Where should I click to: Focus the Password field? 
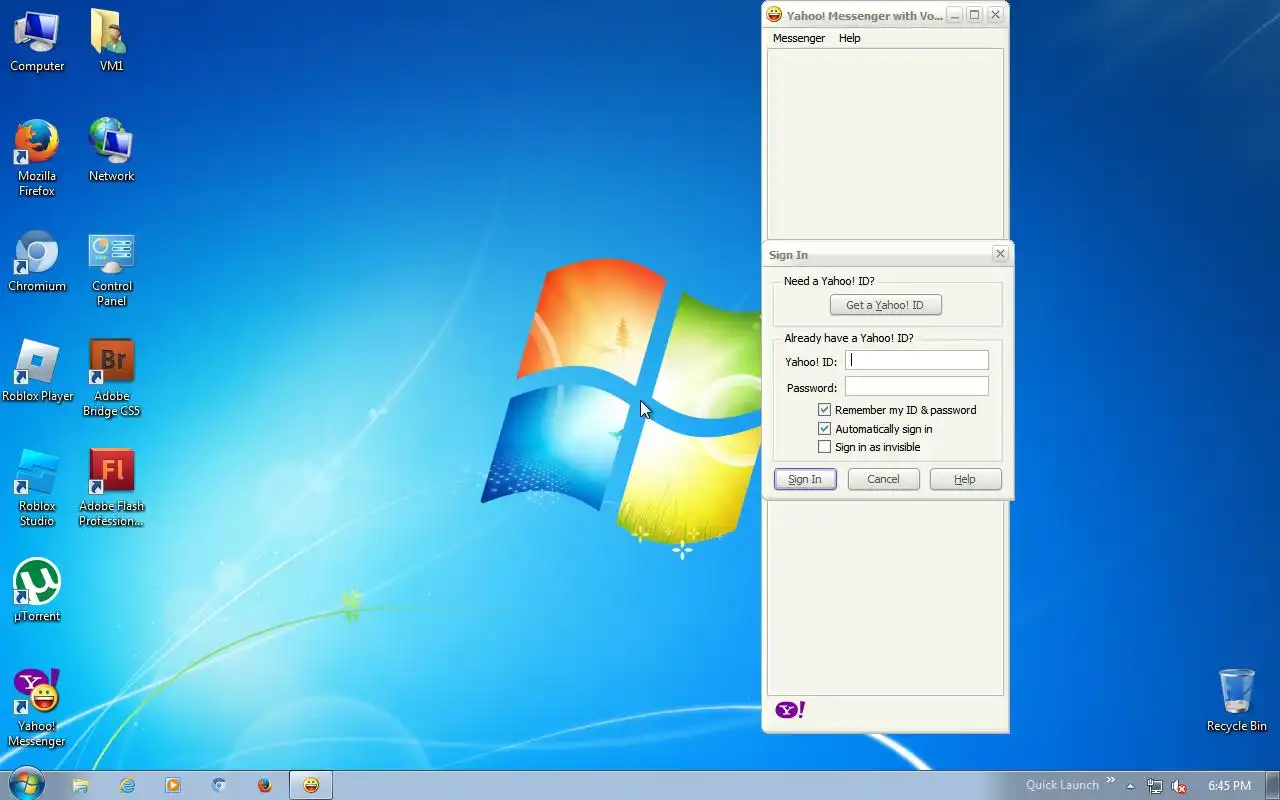pyautogui.click(x=917, y=387)
